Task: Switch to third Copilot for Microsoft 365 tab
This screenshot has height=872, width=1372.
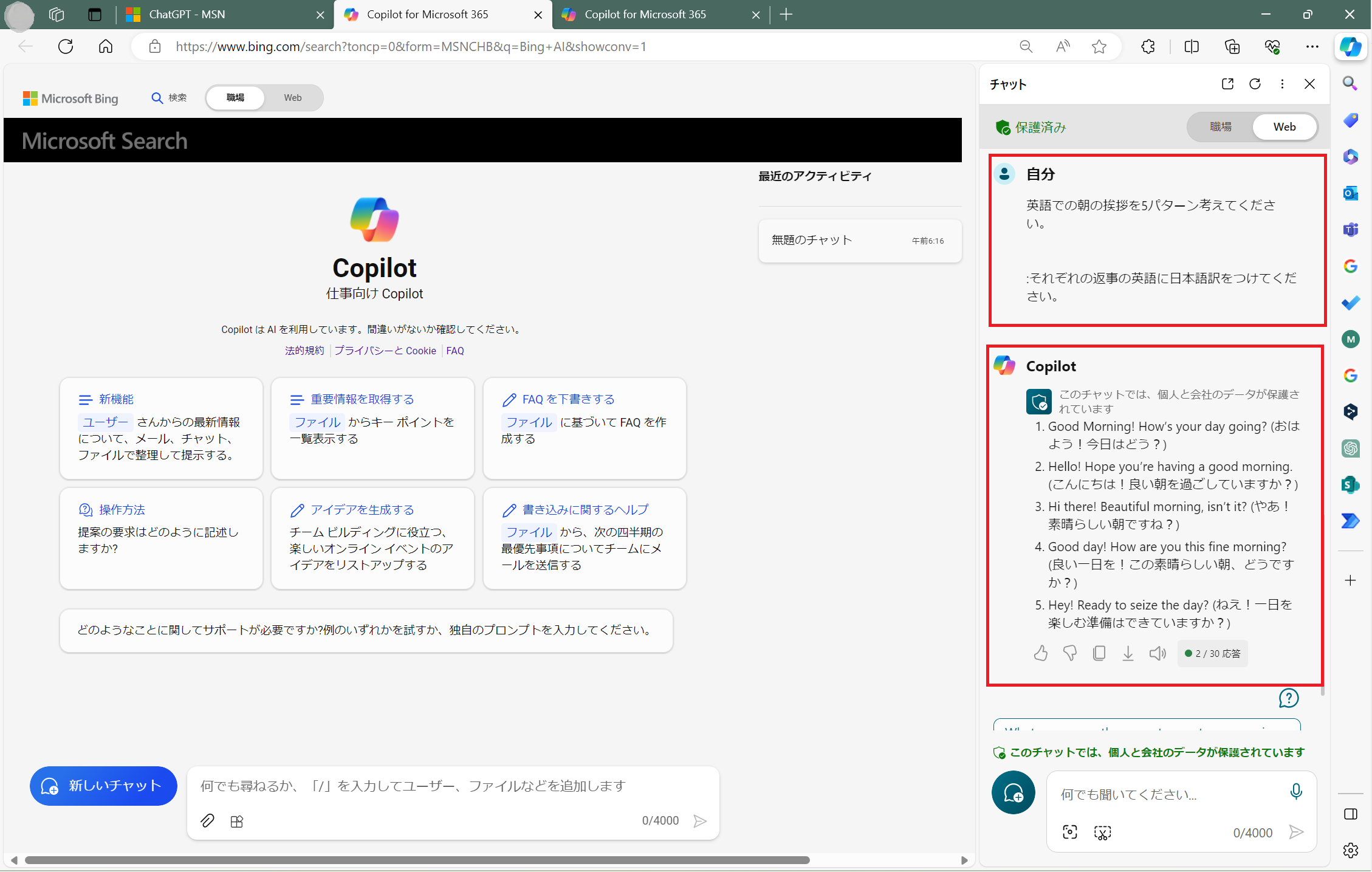Action: pos(660,15)
